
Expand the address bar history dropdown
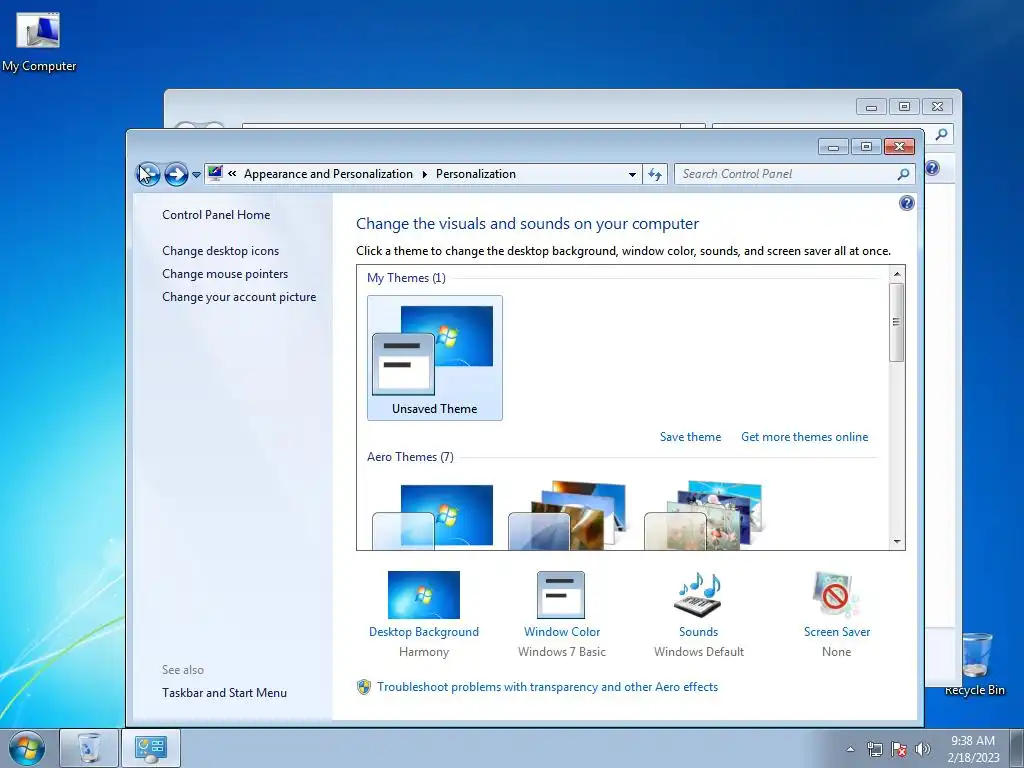632,174
